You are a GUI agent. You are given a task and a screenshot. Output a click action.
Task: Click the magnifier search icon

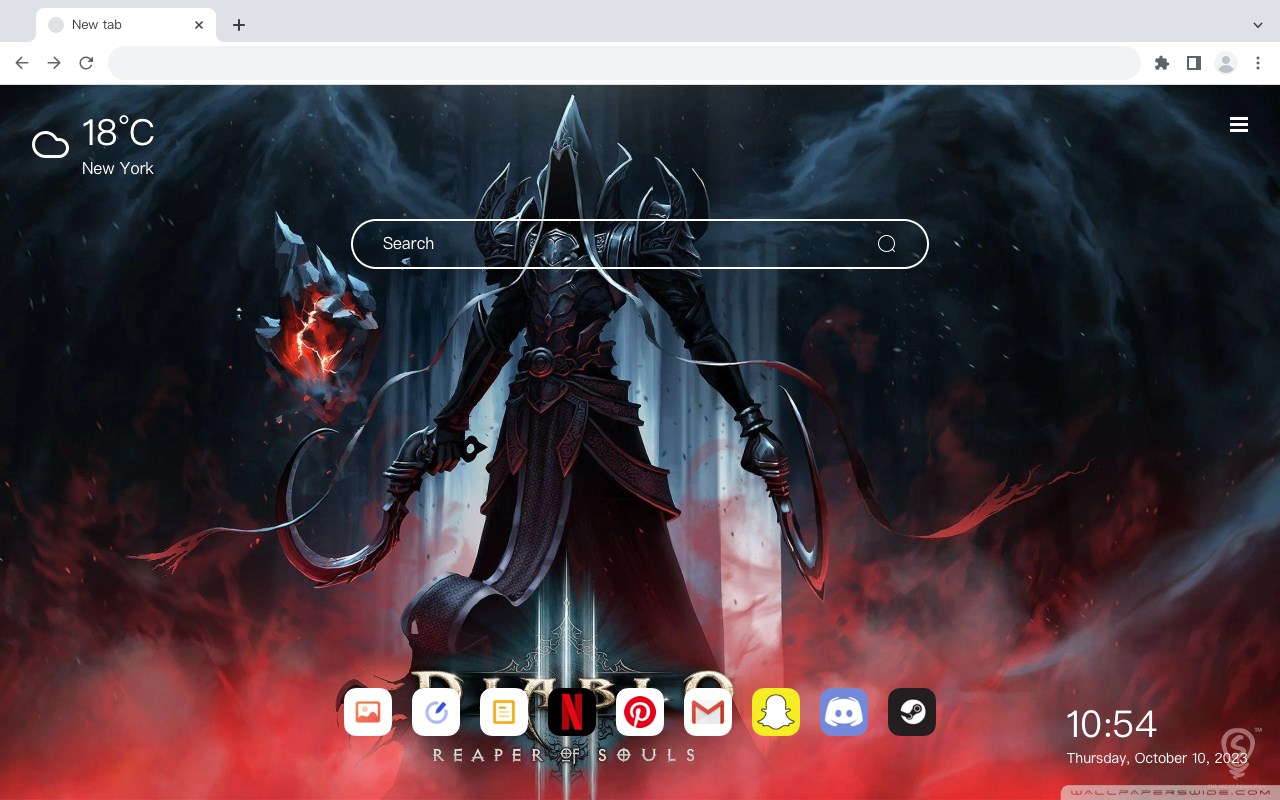click(x=886, y=244)
